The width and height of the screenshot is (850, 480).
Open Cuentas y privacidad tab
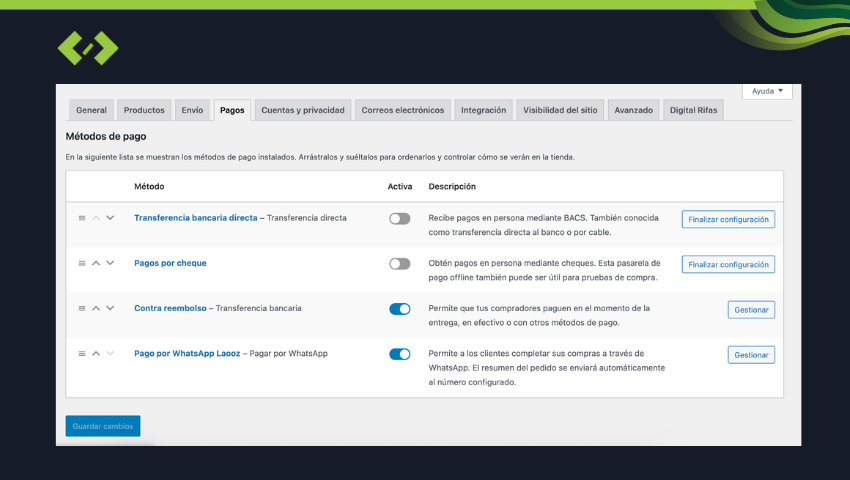[x=302, y=110]
